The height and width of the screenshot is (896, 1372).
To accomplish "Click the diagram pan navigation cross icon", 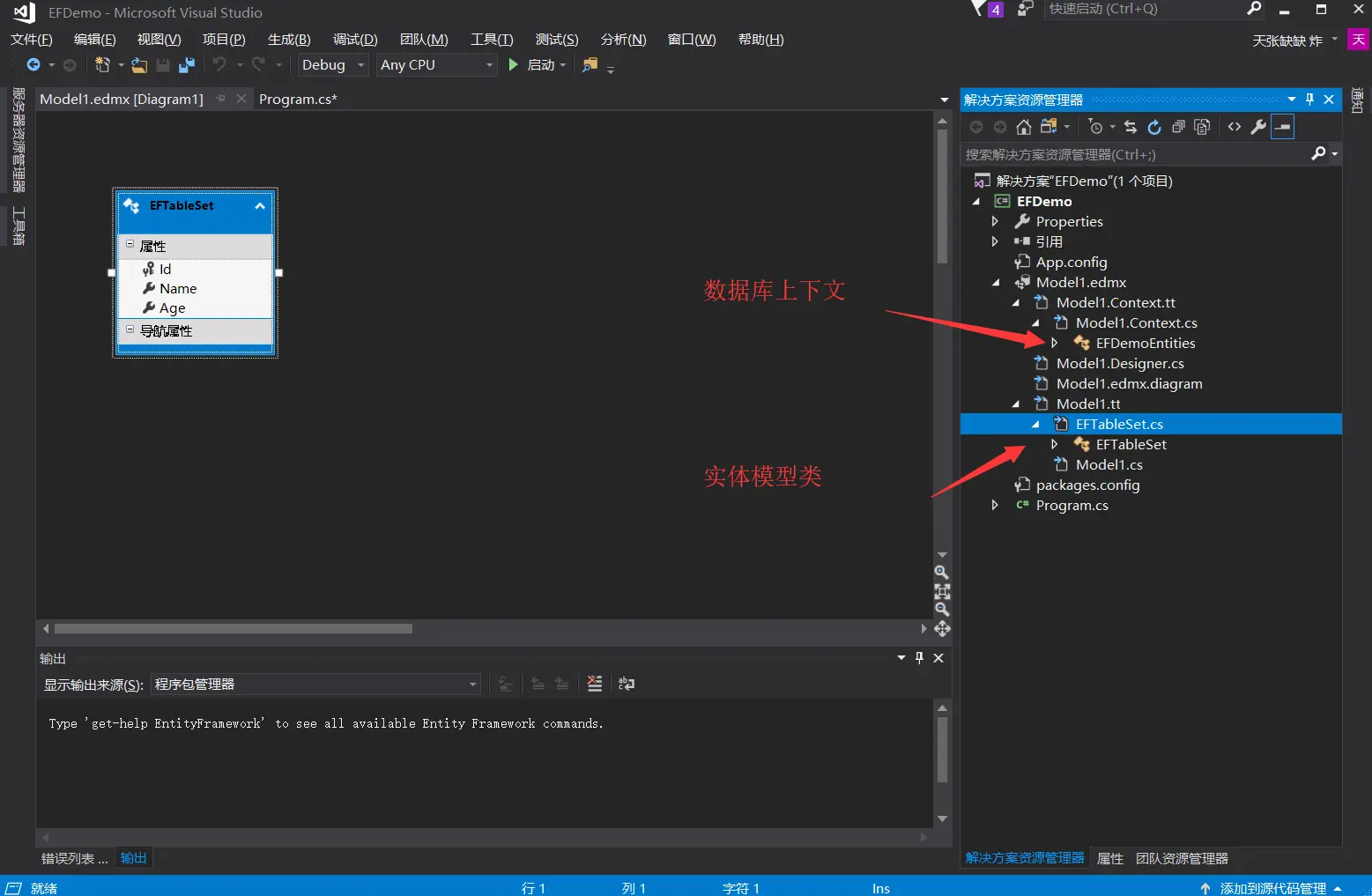I will [x=942, y=629].
